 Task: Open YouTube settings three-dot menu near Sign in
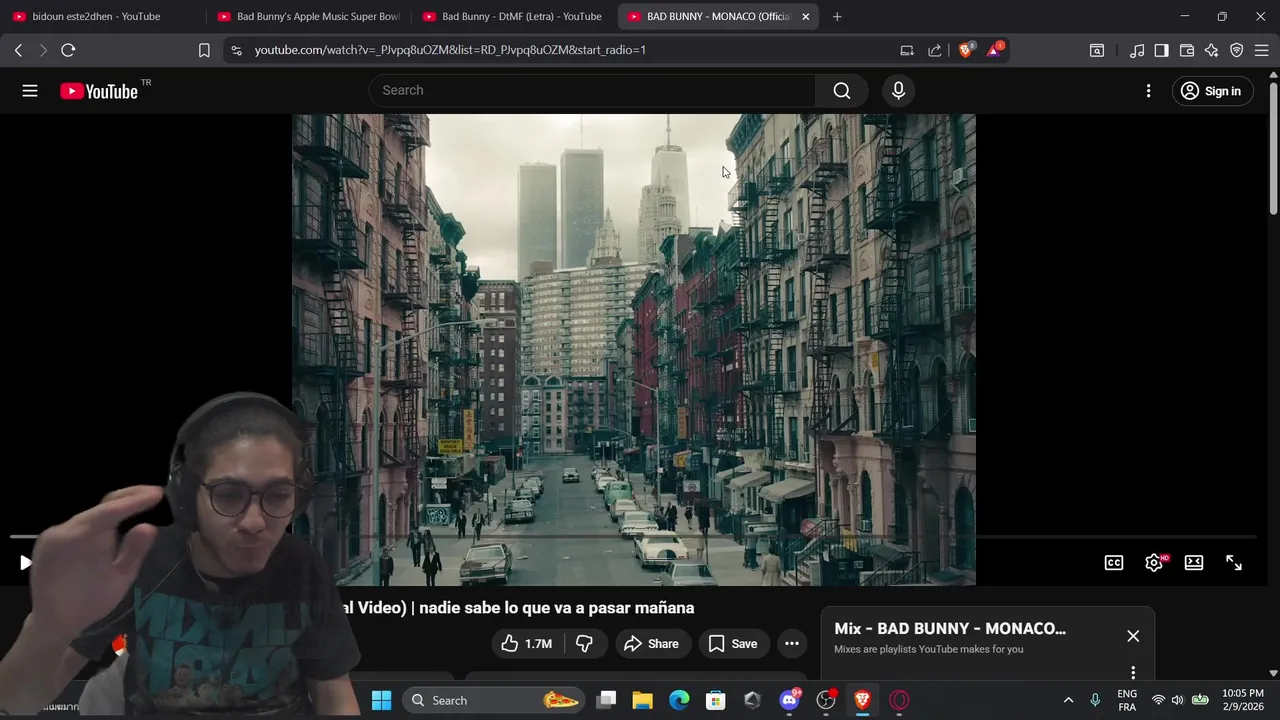(1148, 91)
